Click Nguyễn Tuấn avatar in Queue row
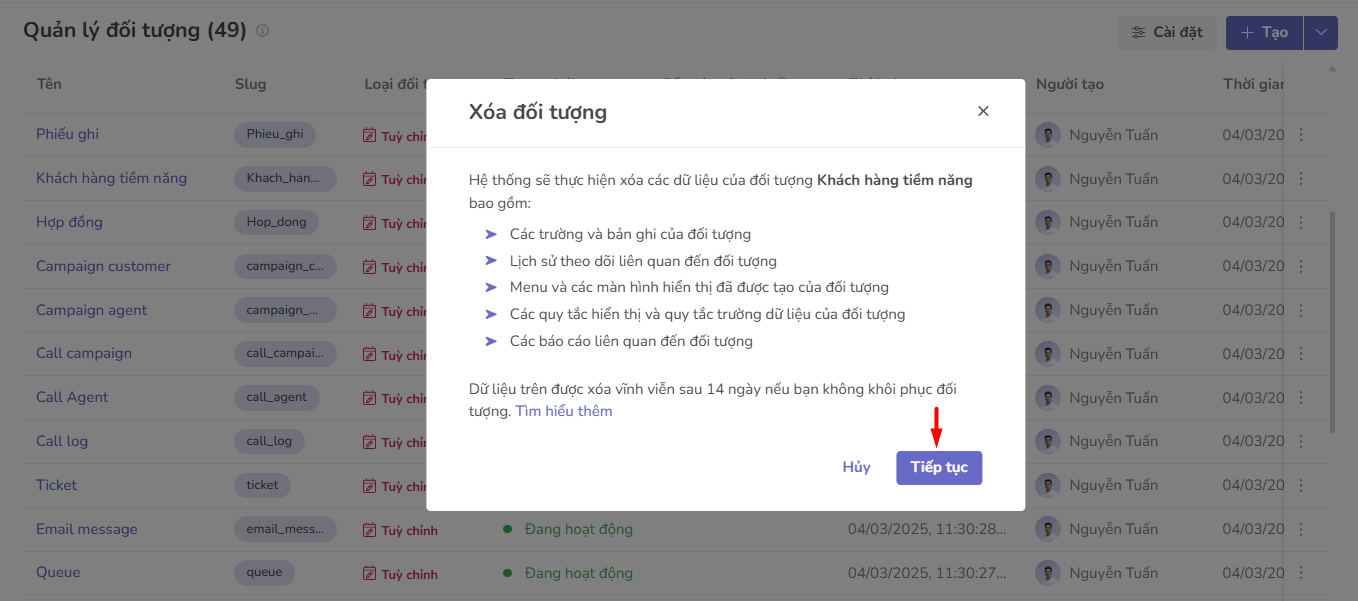This screenshot has width=1358, height=601. [x=1048, y=573]
